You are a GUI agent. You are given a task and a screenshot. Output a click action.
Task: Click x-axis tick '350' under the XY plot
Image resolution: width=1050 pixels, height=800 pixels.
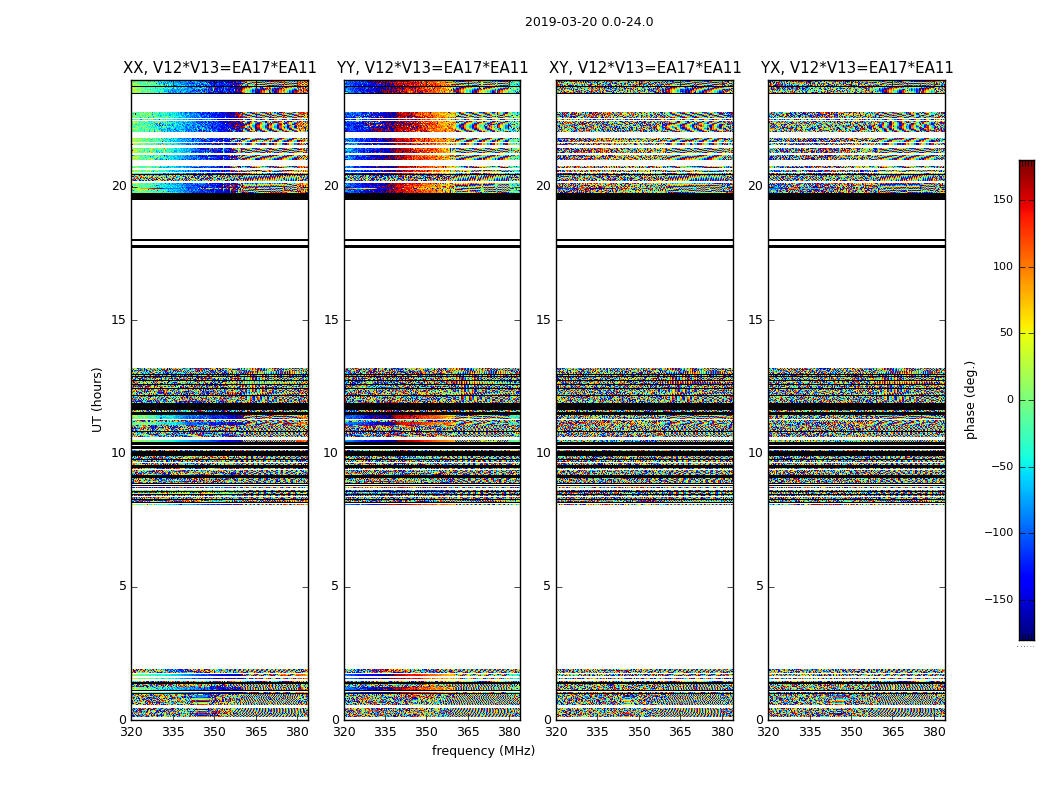[640, 732]
